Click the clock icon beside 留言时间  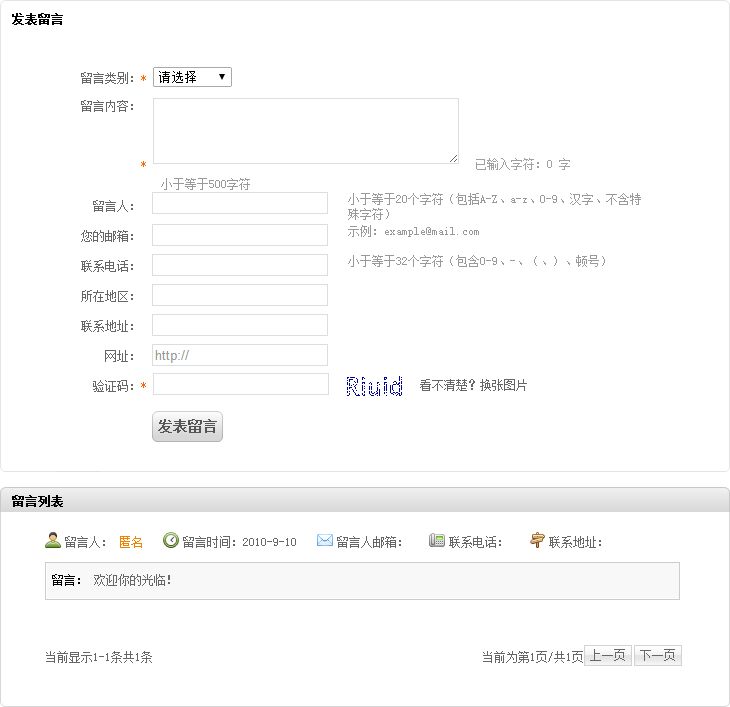click(x=171, y=541)
